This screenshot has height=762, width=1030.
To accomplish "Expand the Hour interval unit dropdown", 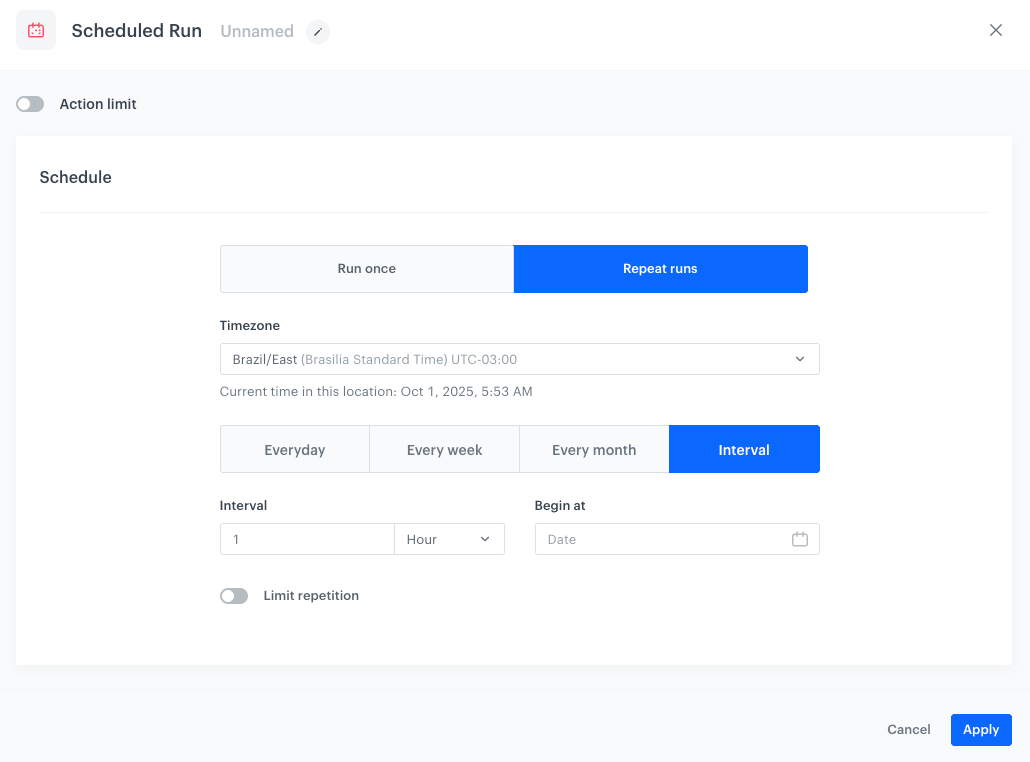I will (449, 539).
